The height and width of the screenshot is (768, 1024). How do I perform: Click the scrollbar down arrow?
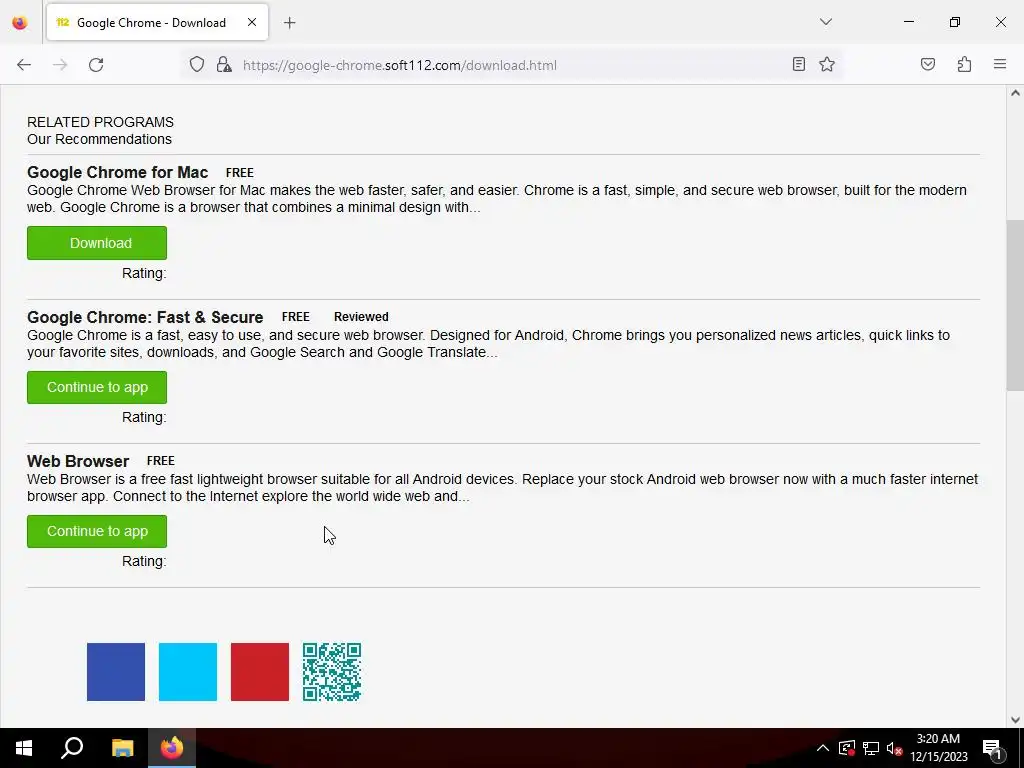click(x=1015, y=720)
